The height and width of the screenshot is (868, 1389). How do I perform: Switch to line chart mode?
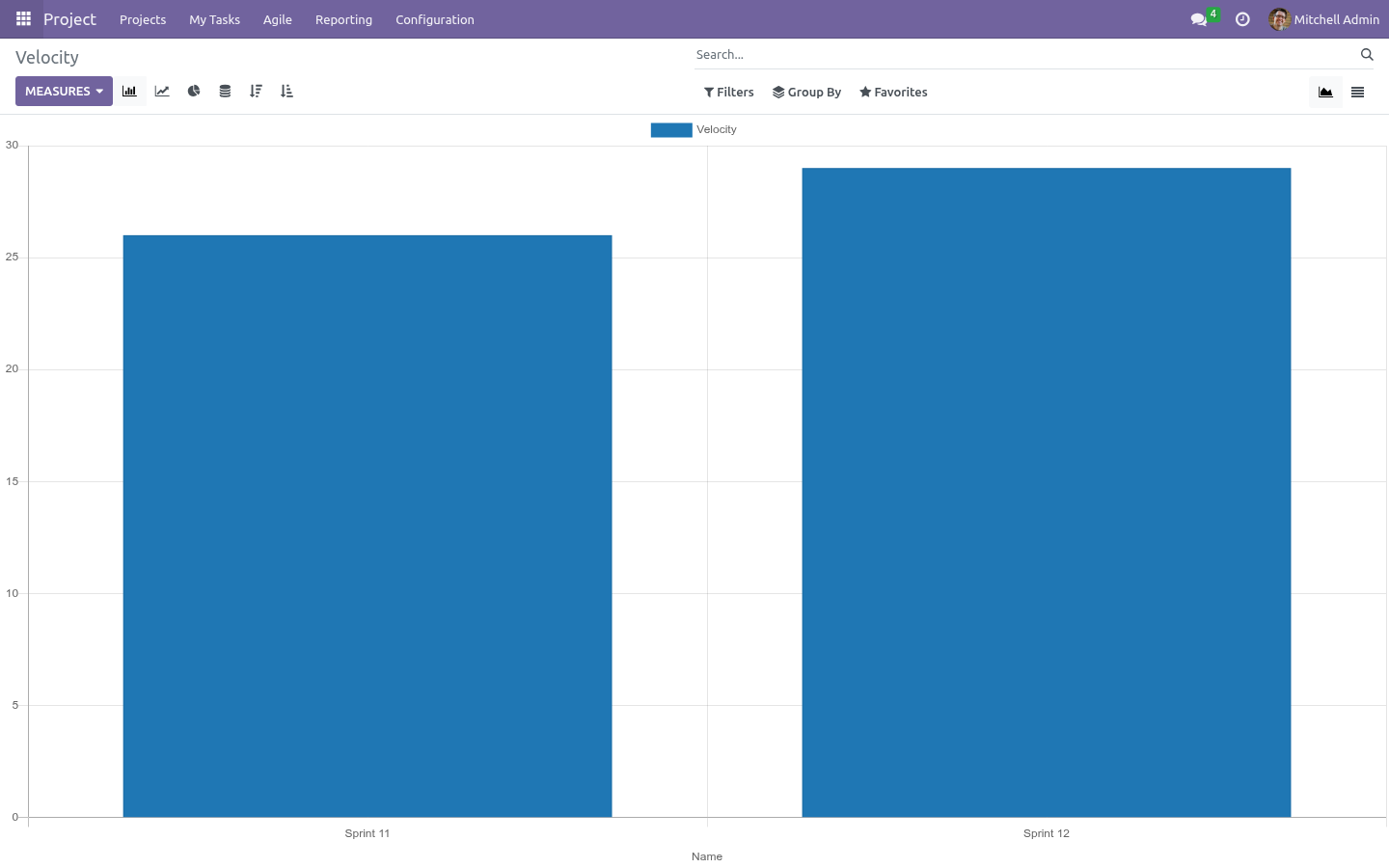click(x=162, y=92)
